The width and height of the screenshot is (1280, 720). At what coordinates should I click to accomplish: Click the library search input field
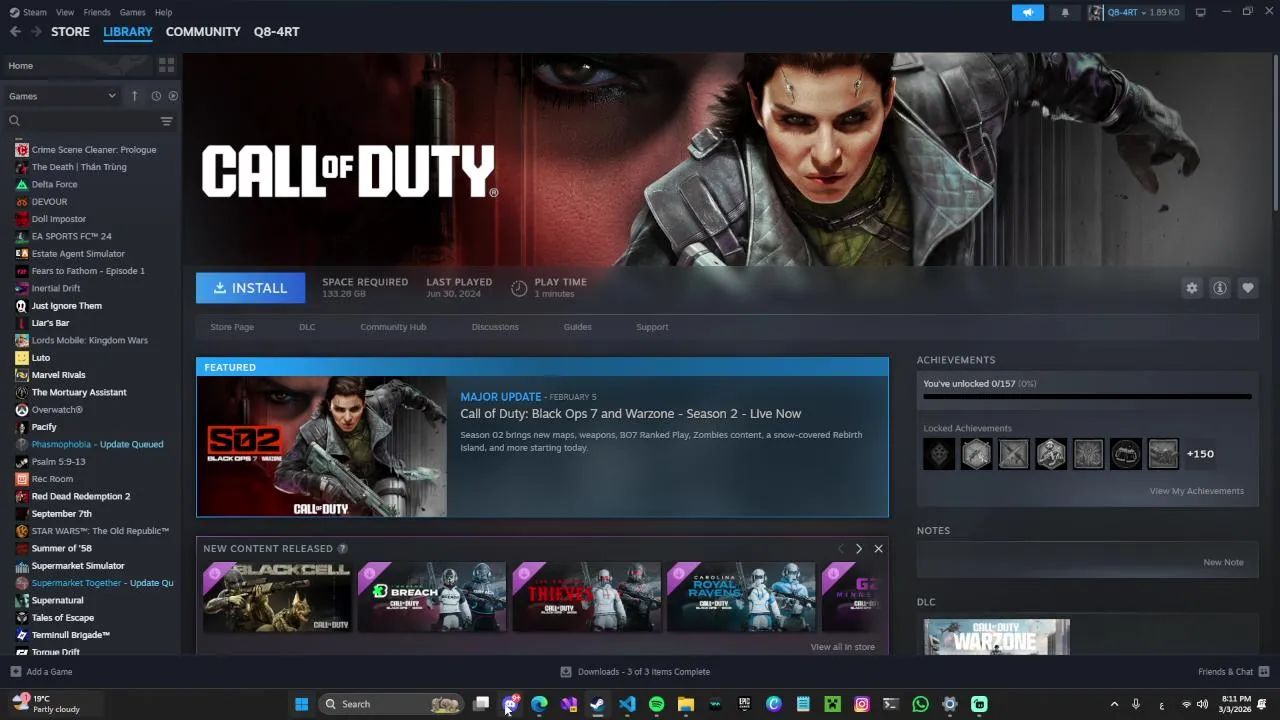click(82, 121)
